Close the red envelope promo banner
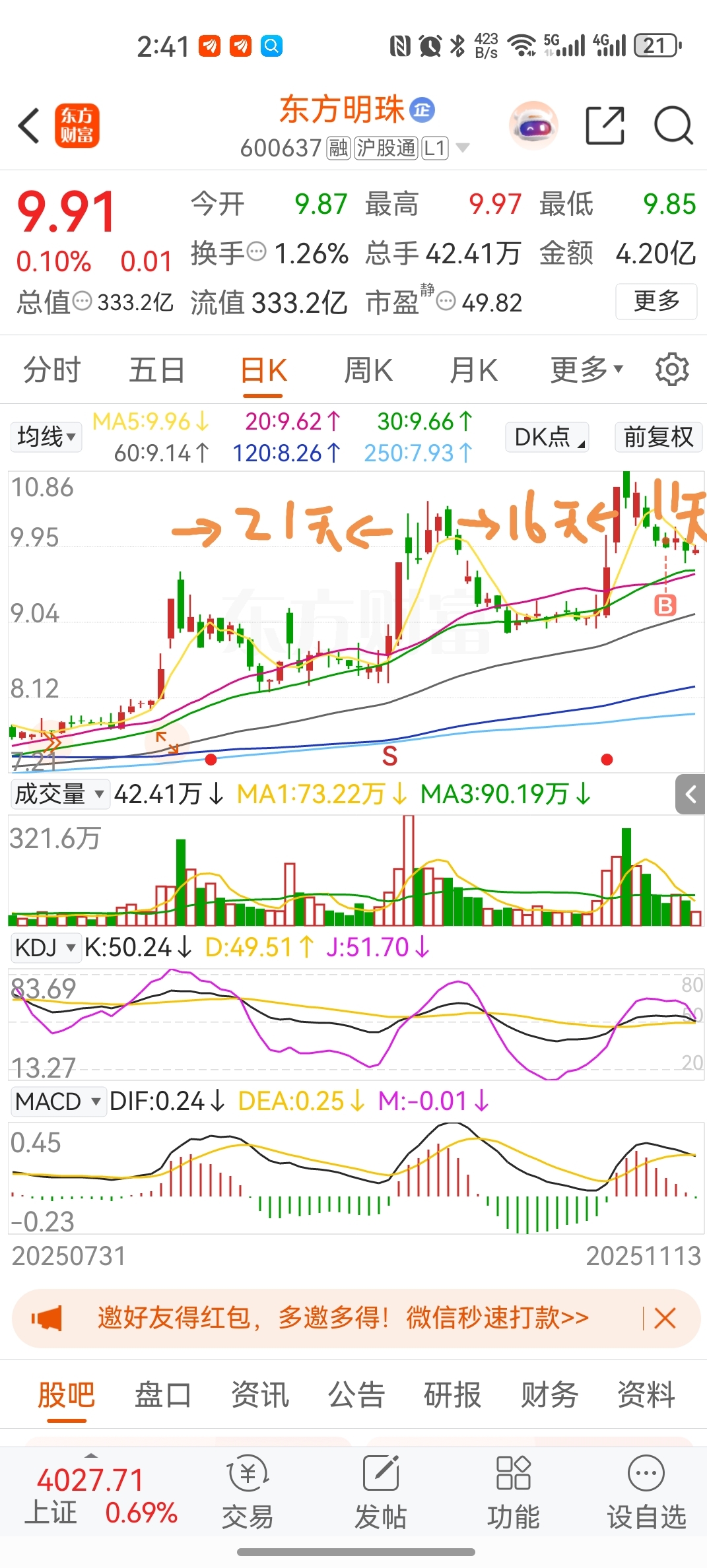This screenshot has width=707, height=1568. coord(665,1319)
